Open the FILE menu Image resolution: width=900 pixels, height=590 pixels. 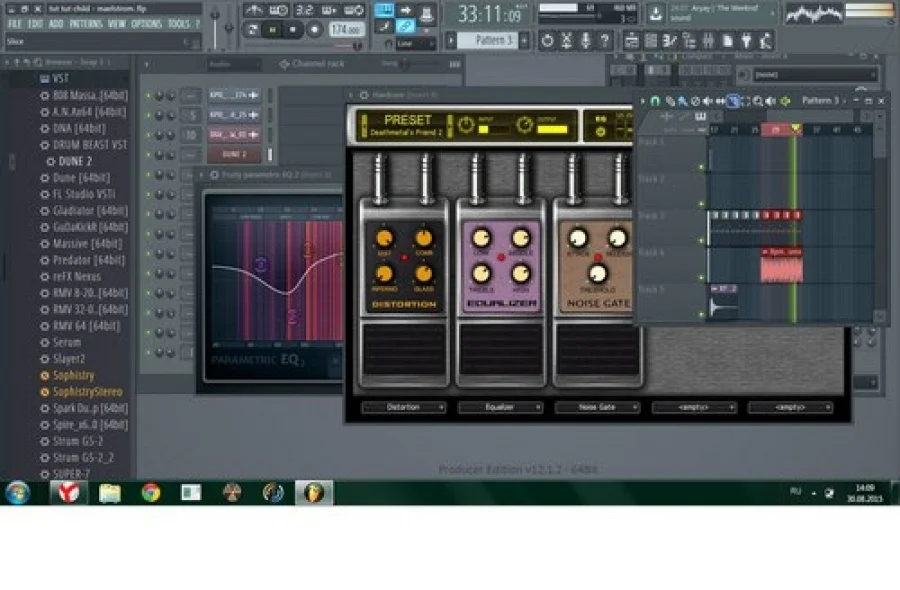click(x=15, y=24)
